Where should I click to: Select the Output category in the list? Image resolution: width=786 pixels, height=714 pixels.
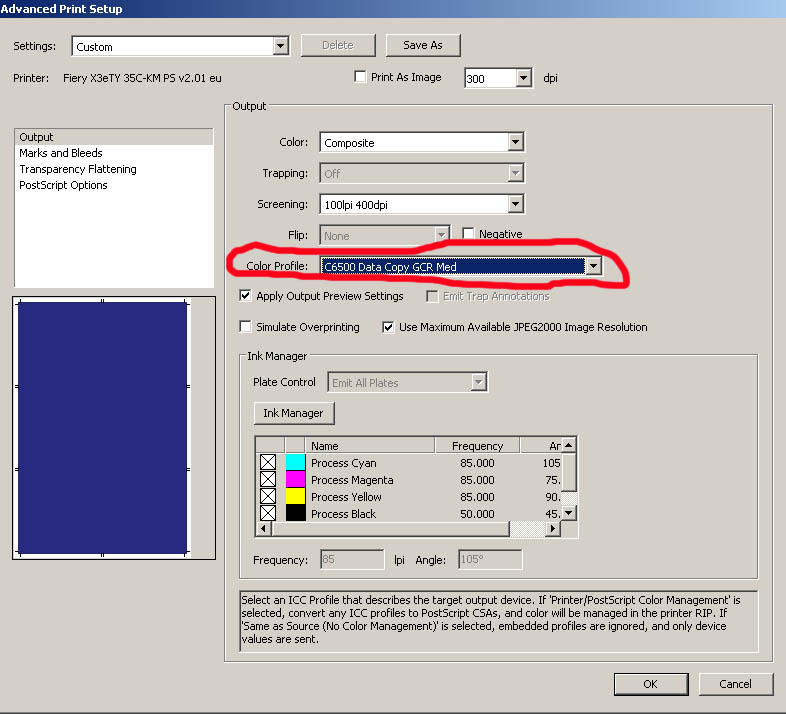(x=114, y=137)
